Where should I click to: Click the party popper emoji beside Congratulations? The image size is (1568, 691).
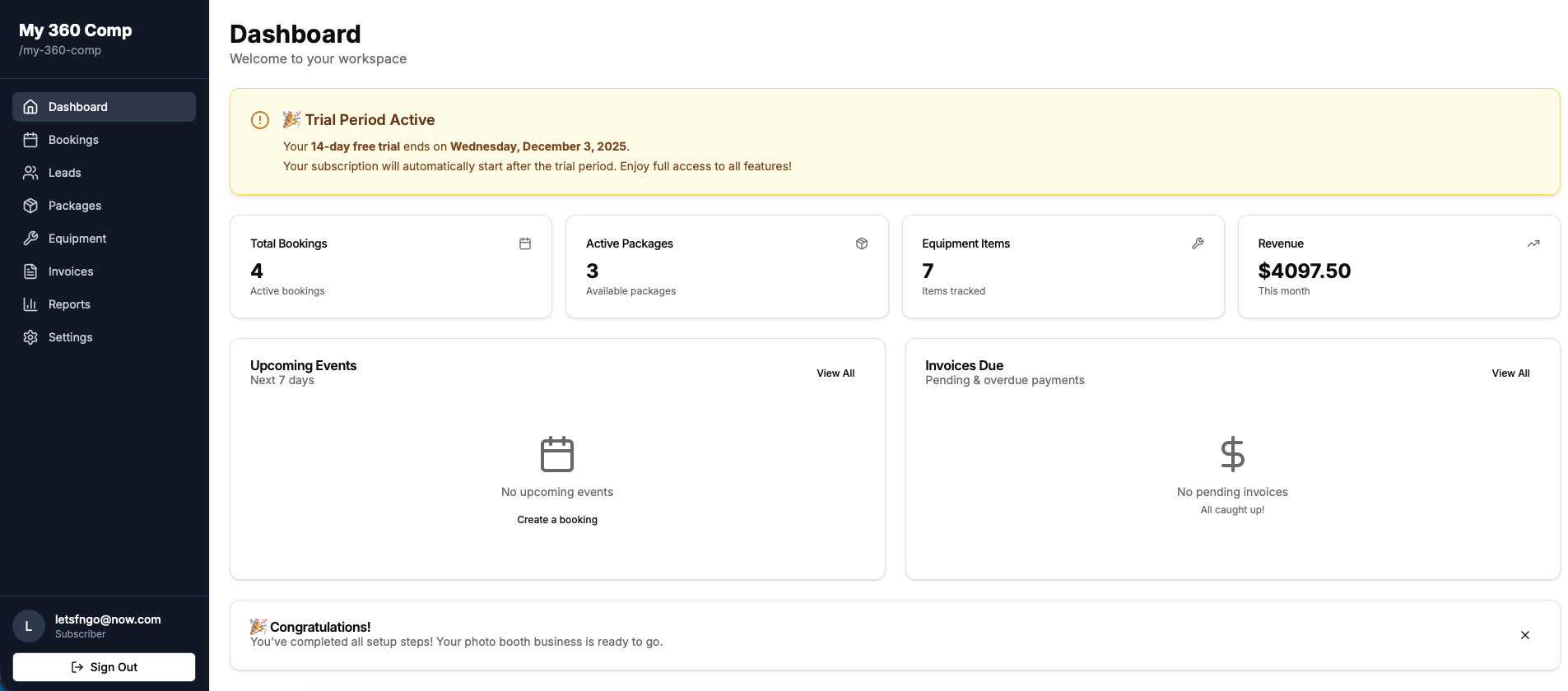coord(258,627)
